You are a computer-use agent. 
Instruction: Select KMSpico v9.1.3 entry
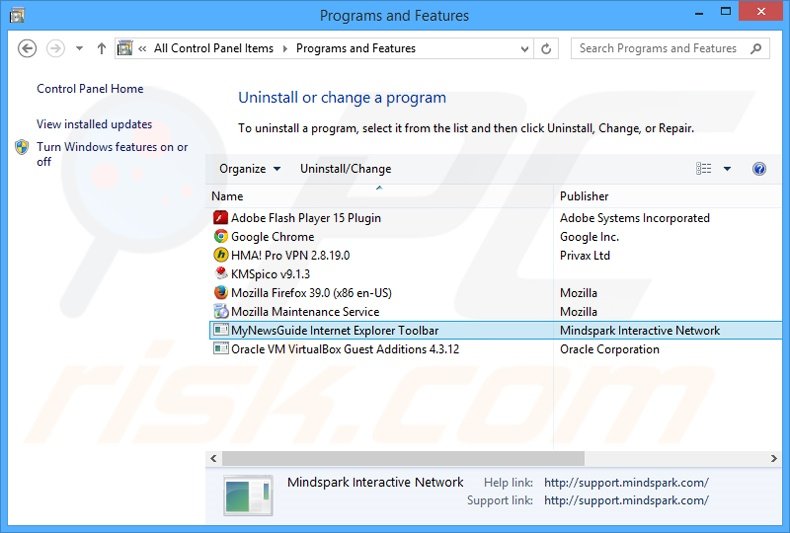(x=271, y=274)
